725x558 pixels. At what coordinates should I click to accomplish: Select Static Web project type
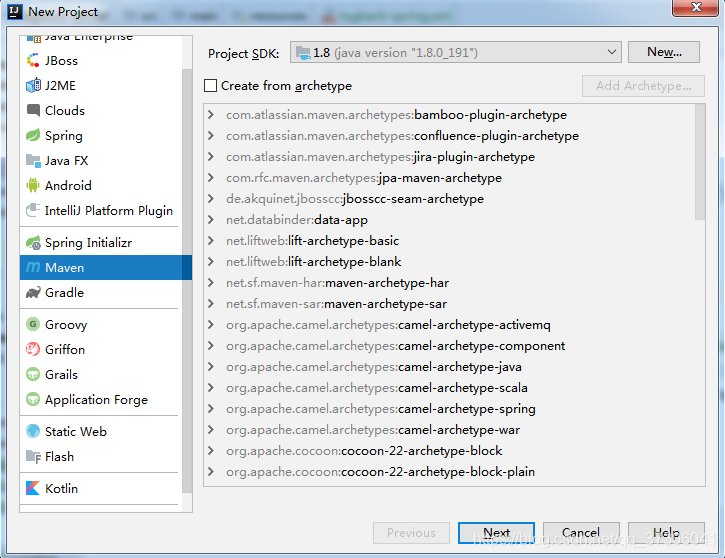pyautogui.click(x=101, y=431)
